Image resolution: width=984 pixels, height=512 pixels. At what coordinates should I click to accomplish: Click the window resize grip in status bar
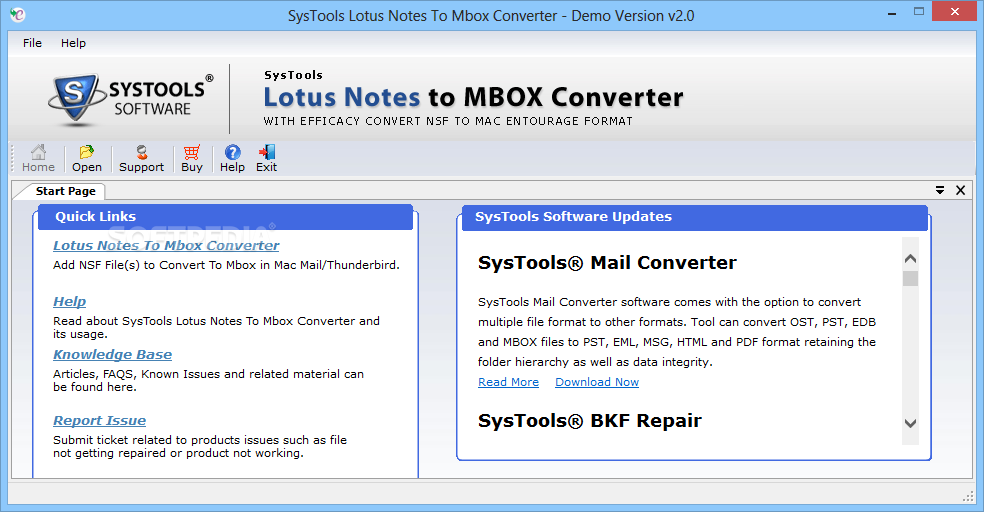click(x=968, y=496)
